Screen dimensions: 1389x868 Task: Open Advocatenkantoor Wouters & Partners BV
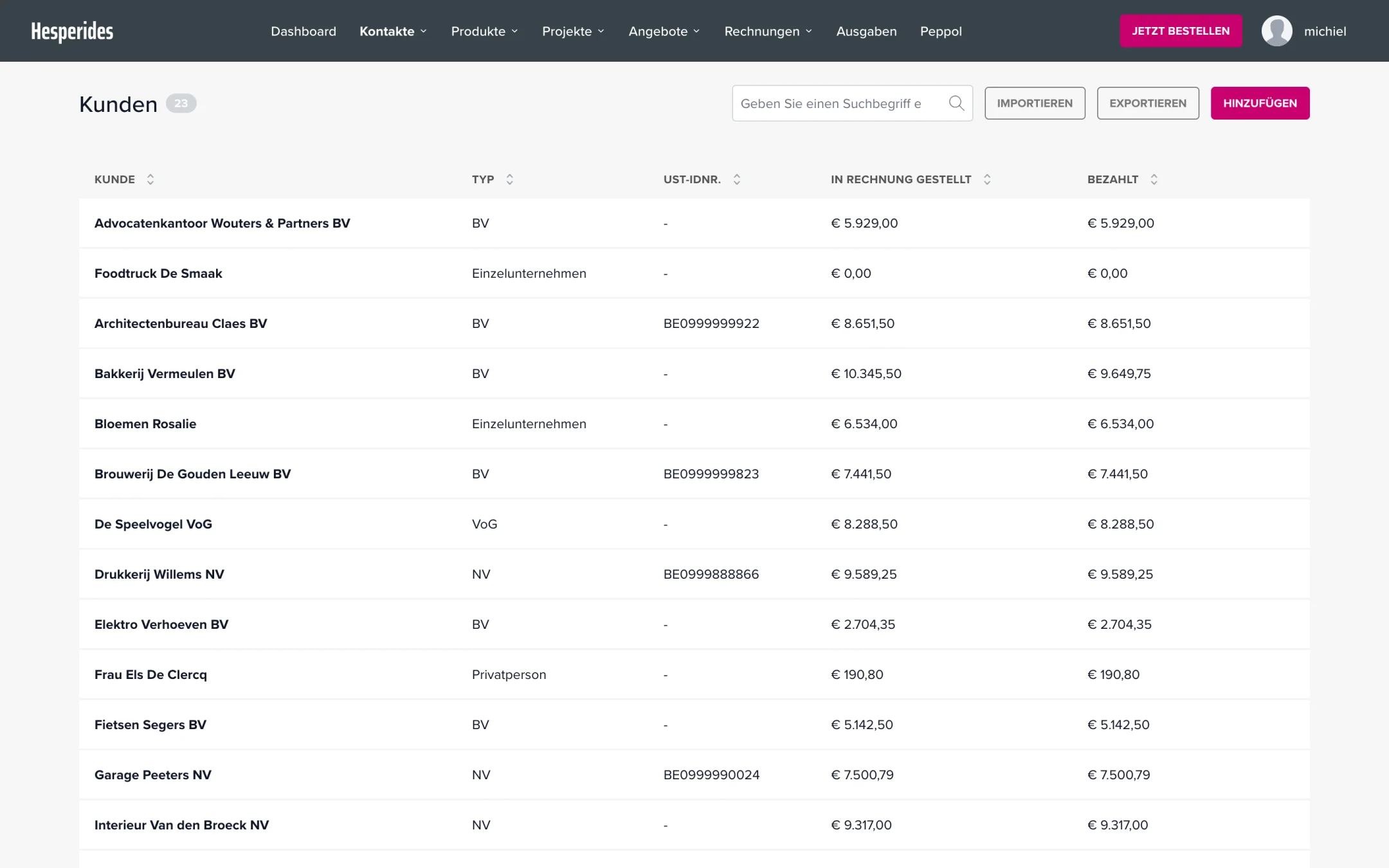(222, 223)
